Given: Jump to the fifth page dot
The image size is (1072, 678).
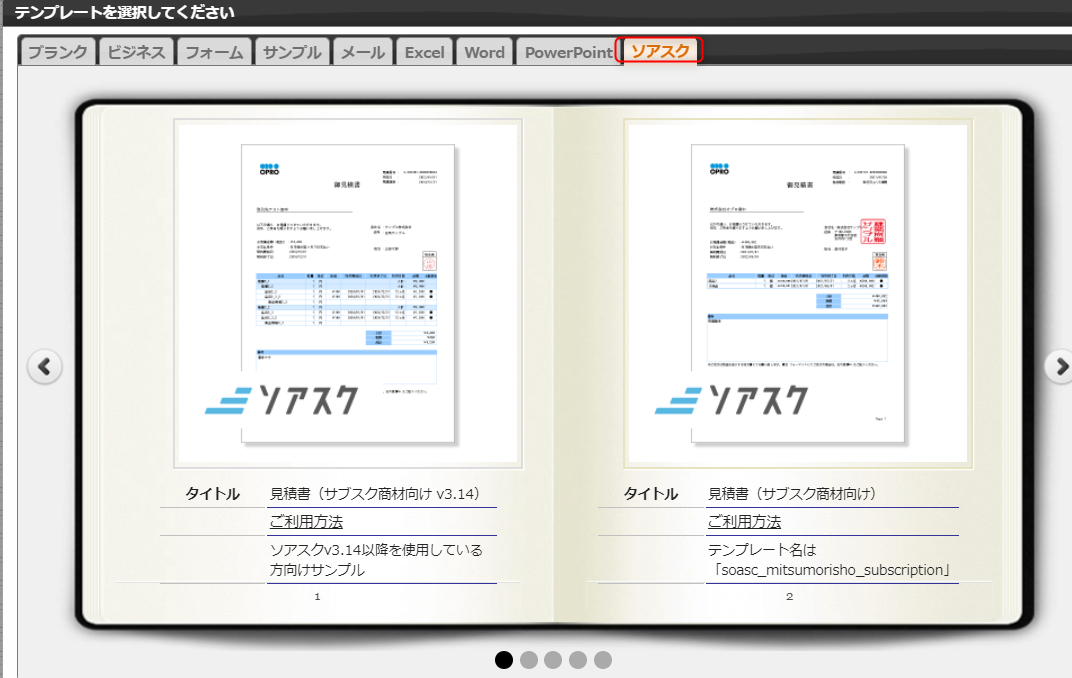Looking at the screenshot, I should (x=602, y=660).
